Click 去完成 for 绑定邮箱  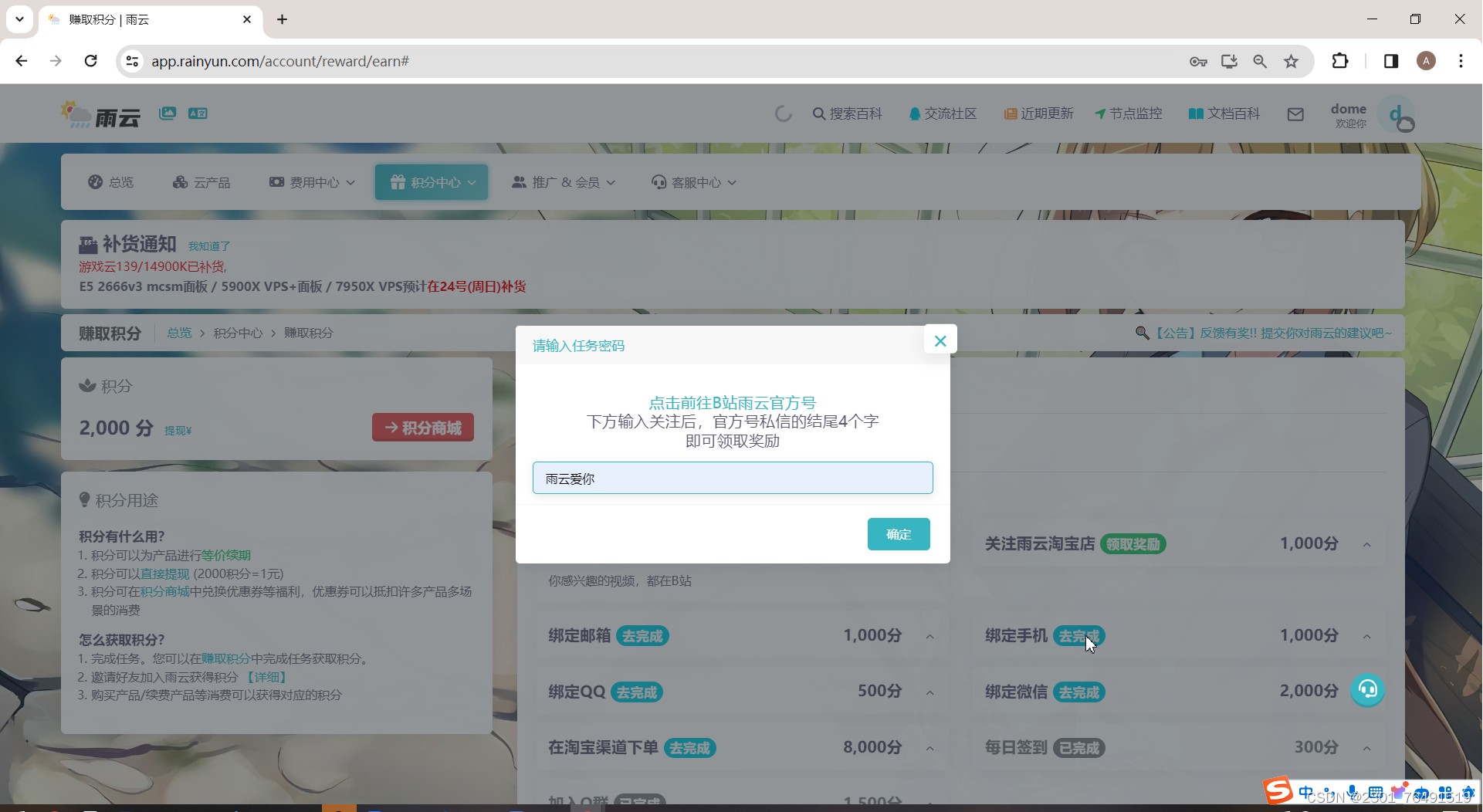pos(643,636)
